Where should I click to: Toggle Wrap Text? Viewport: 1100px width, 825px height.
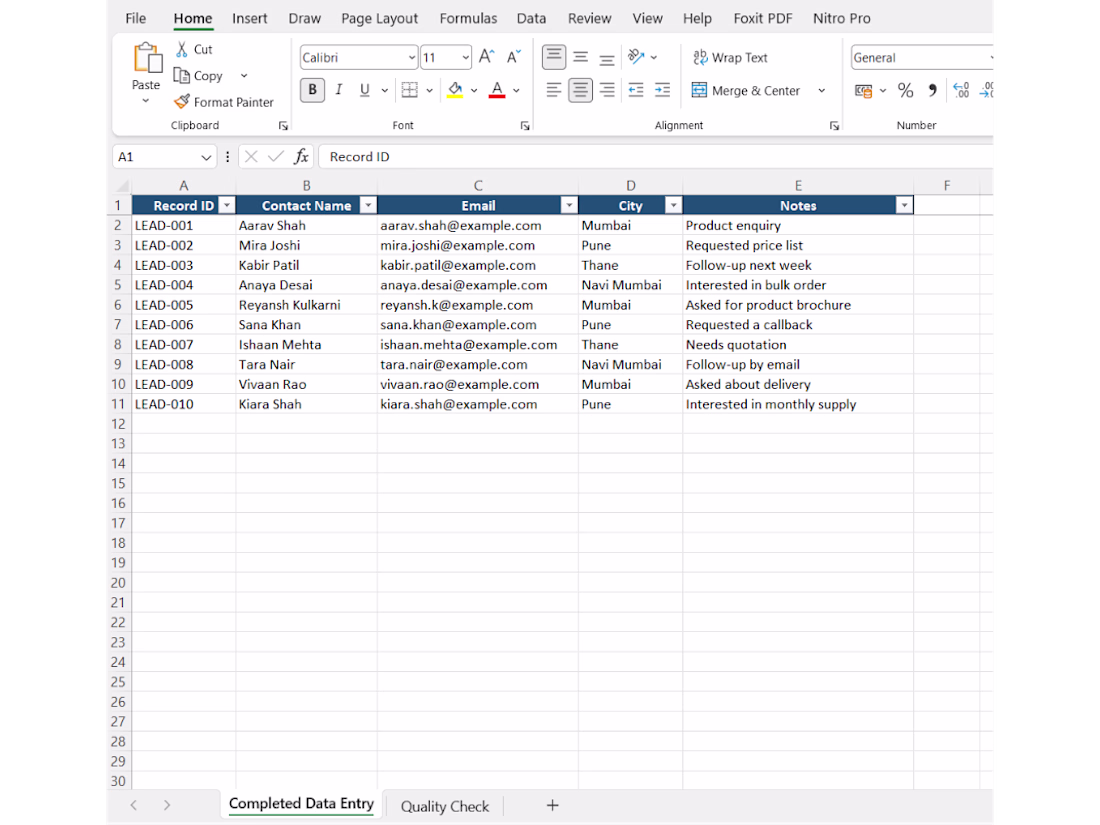click(730, 58)
